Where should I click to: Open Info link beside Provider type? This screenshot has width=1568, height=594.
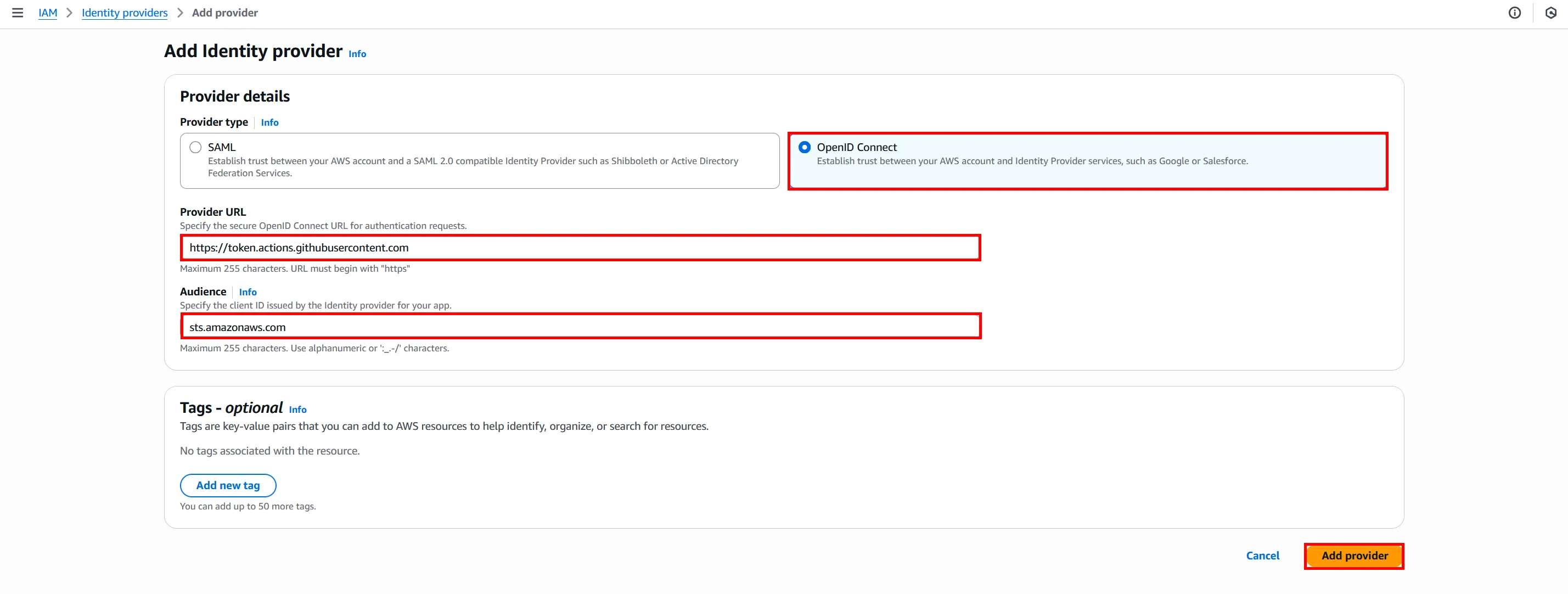[x=269, y=122]
